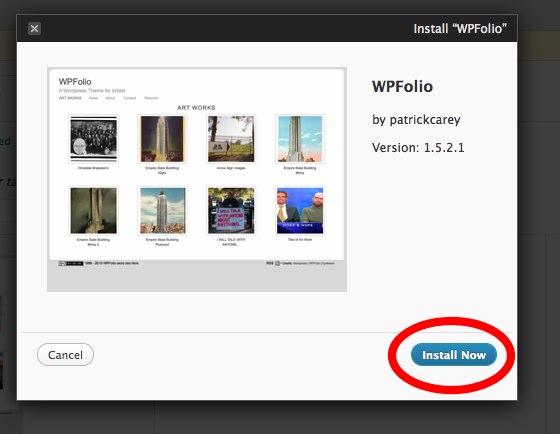Click the dialog title 'Install "WPFolio"'
This screenshot has height=434, width=560.
click(x=460, y=29)
